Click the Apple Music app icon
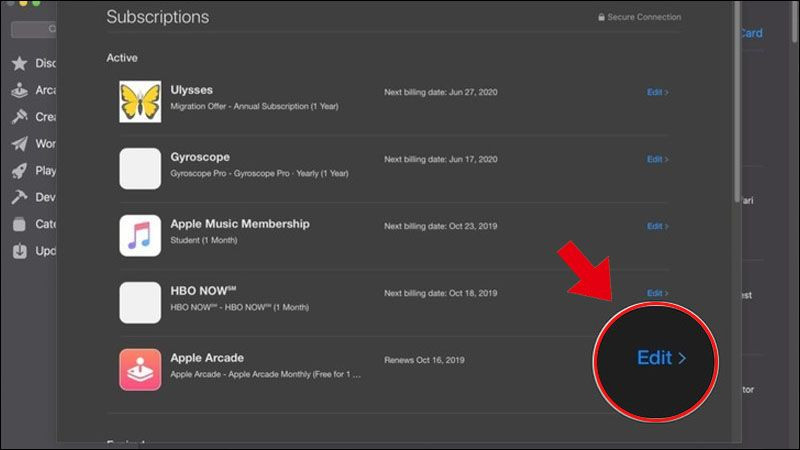 click(x=140, y=235)
